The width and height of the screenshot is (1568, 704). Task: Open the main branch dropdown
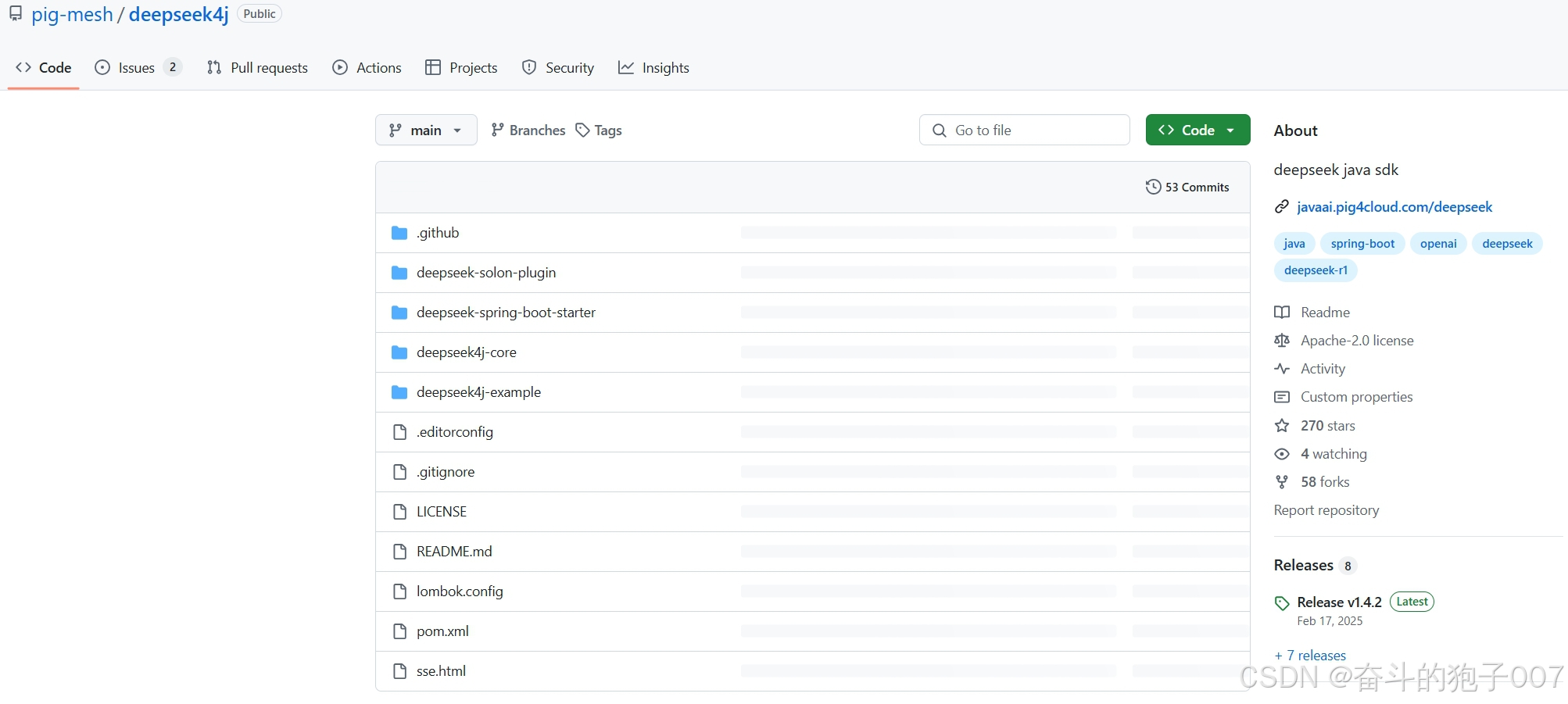click(426, 130)
